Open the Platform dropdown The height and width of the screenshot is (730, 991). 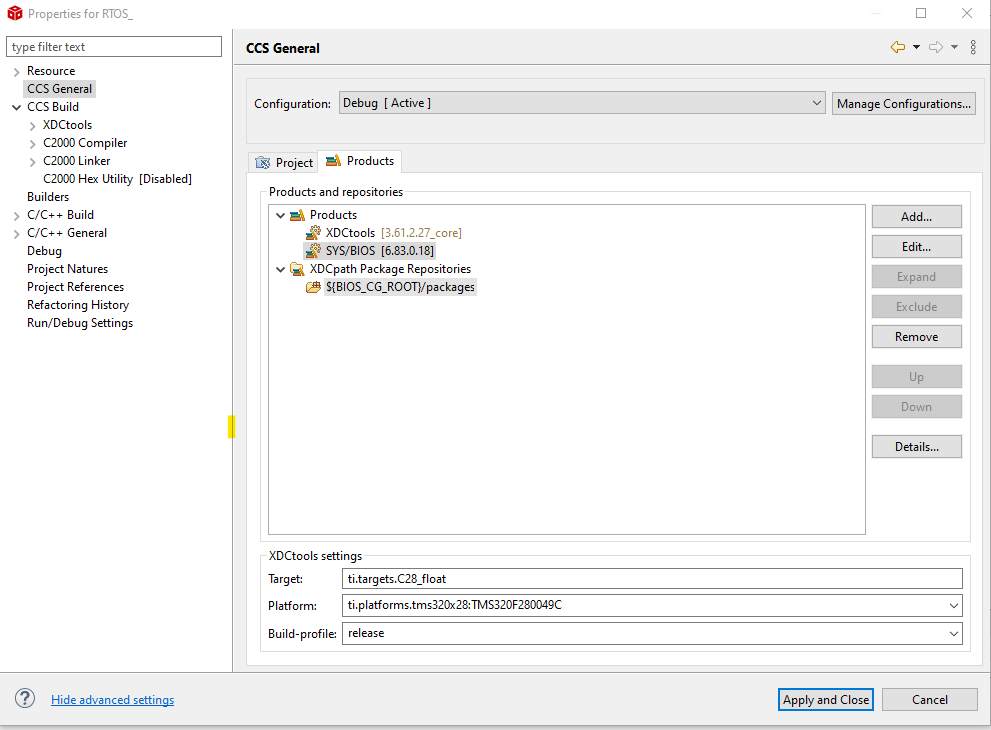coord(949,605)
